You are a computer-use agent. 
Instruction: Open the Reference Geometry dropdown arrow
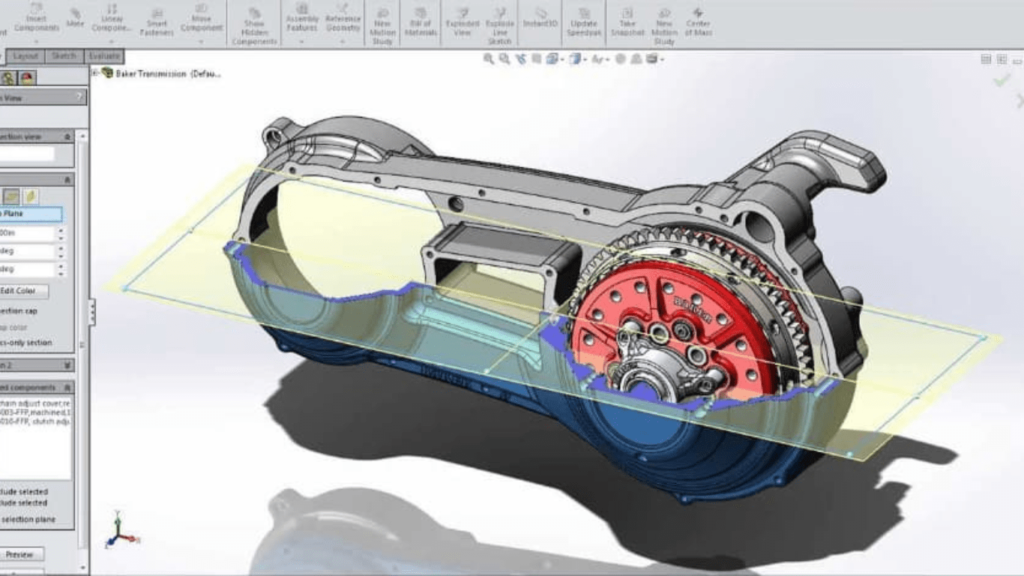point(342,42)
